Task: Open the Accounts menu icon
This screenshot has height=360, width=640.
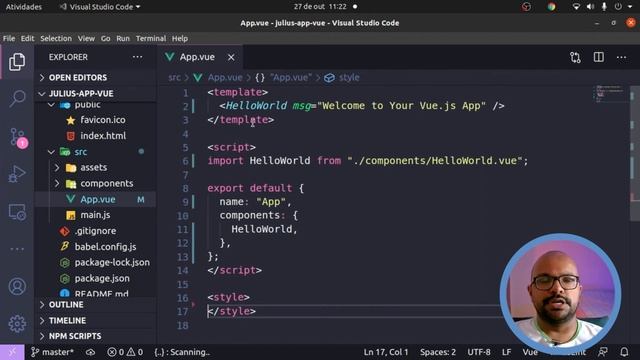Action: pos(17,287)
